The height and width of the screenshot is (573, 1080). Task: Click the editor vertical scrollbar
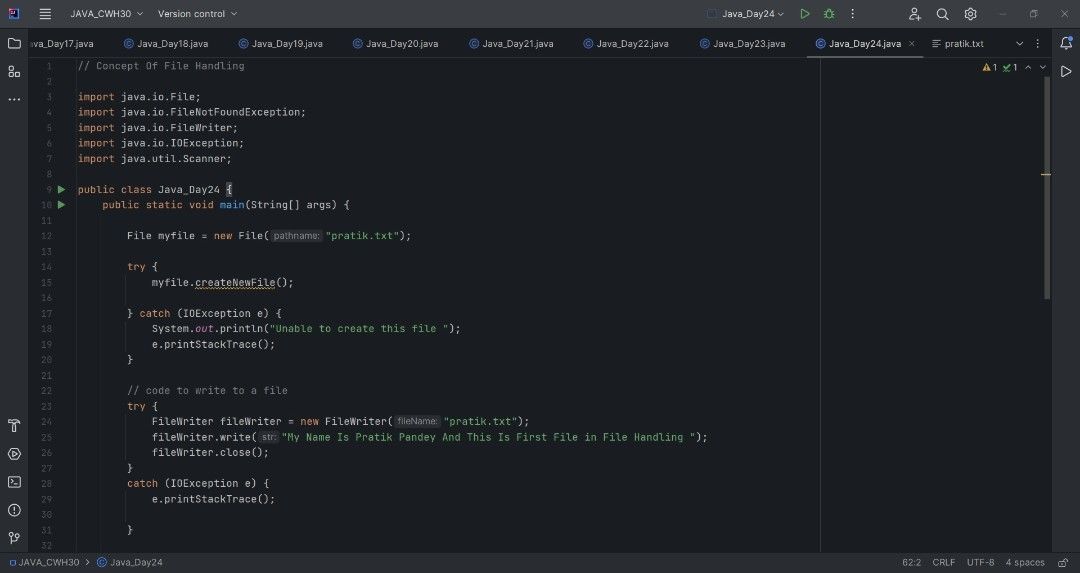pos(1047,187)
